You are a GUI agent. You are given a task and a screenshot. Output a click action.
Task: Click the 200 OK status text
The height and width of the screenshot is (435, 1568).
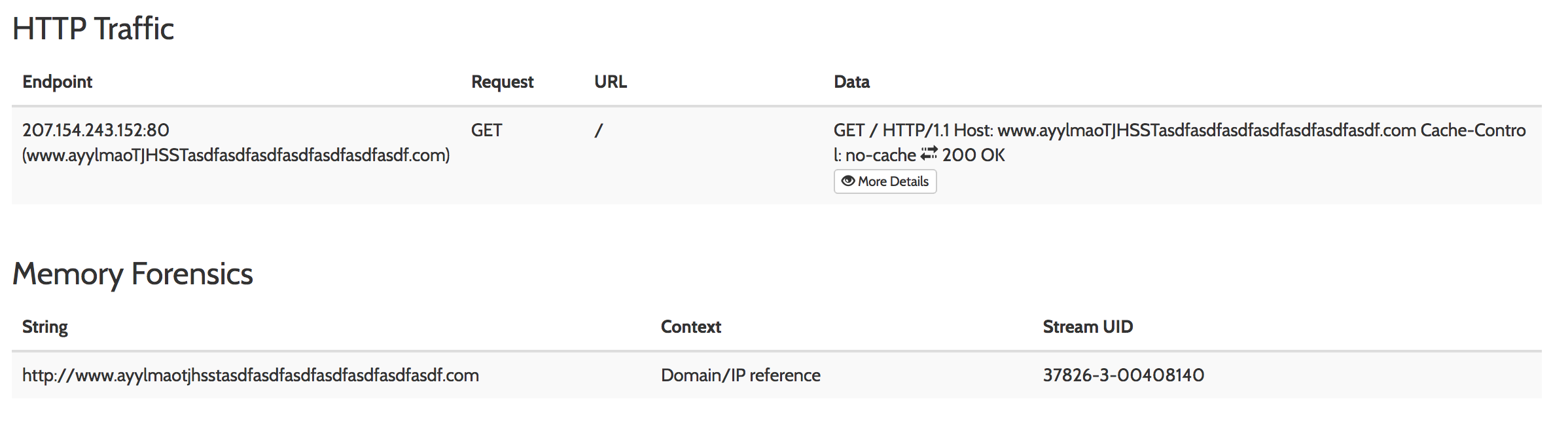click(x=974, y=155)
